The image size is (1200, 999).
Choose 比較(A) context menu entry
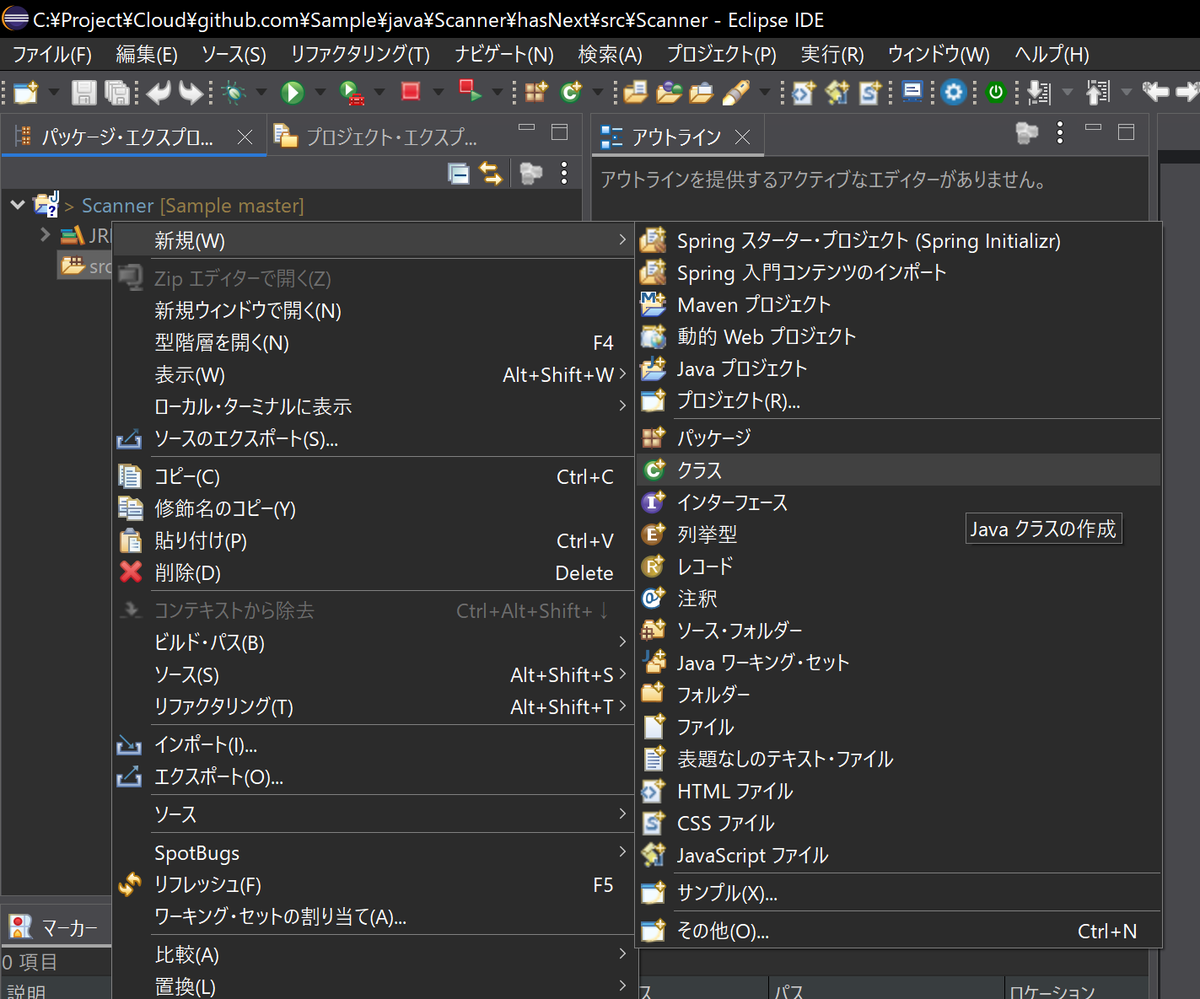pyautogui.click(x=374, y=955)
